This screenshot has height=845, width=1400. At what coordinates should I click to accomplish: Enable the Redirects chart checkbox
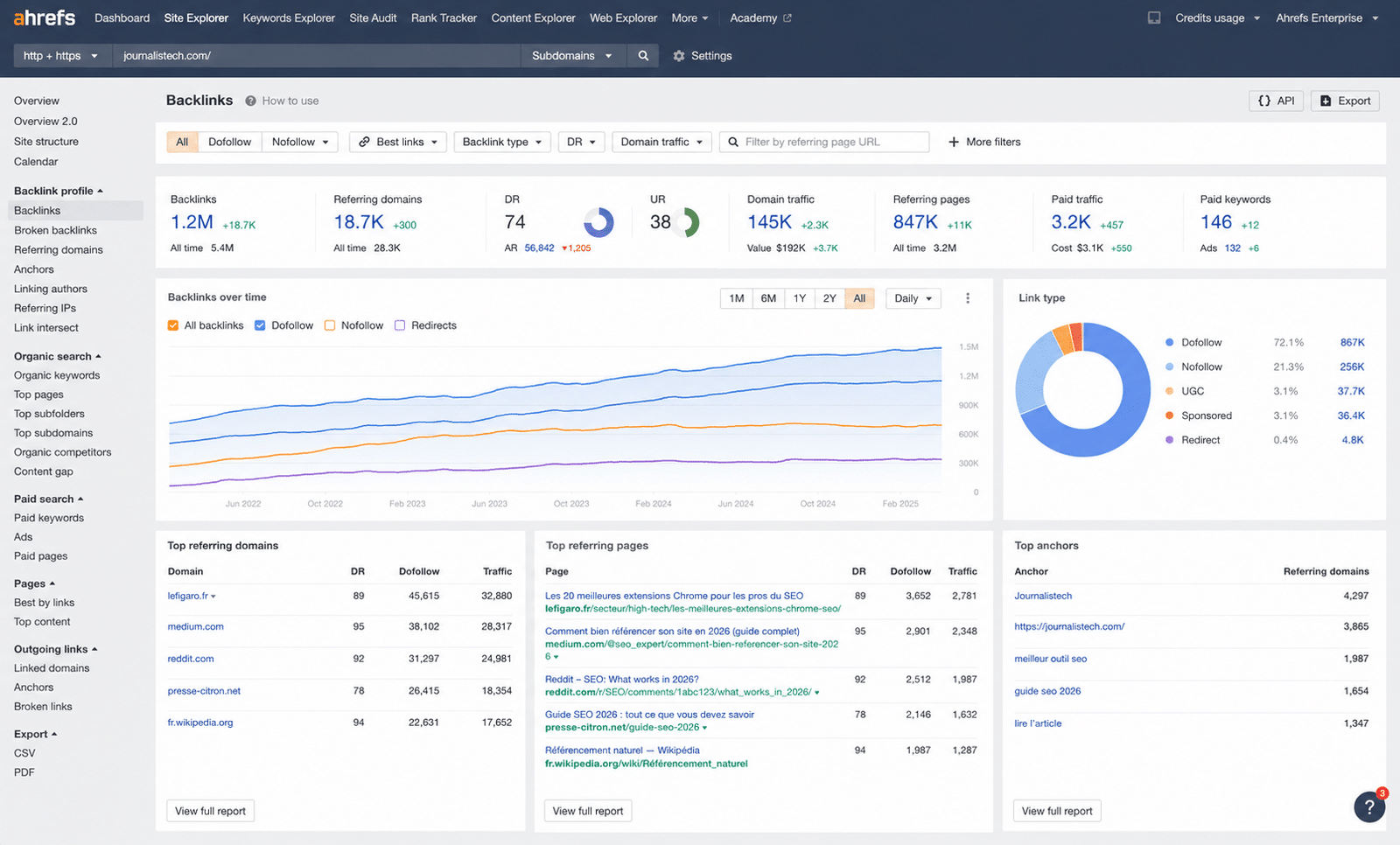pyautogui.click(x=400, y=325)
